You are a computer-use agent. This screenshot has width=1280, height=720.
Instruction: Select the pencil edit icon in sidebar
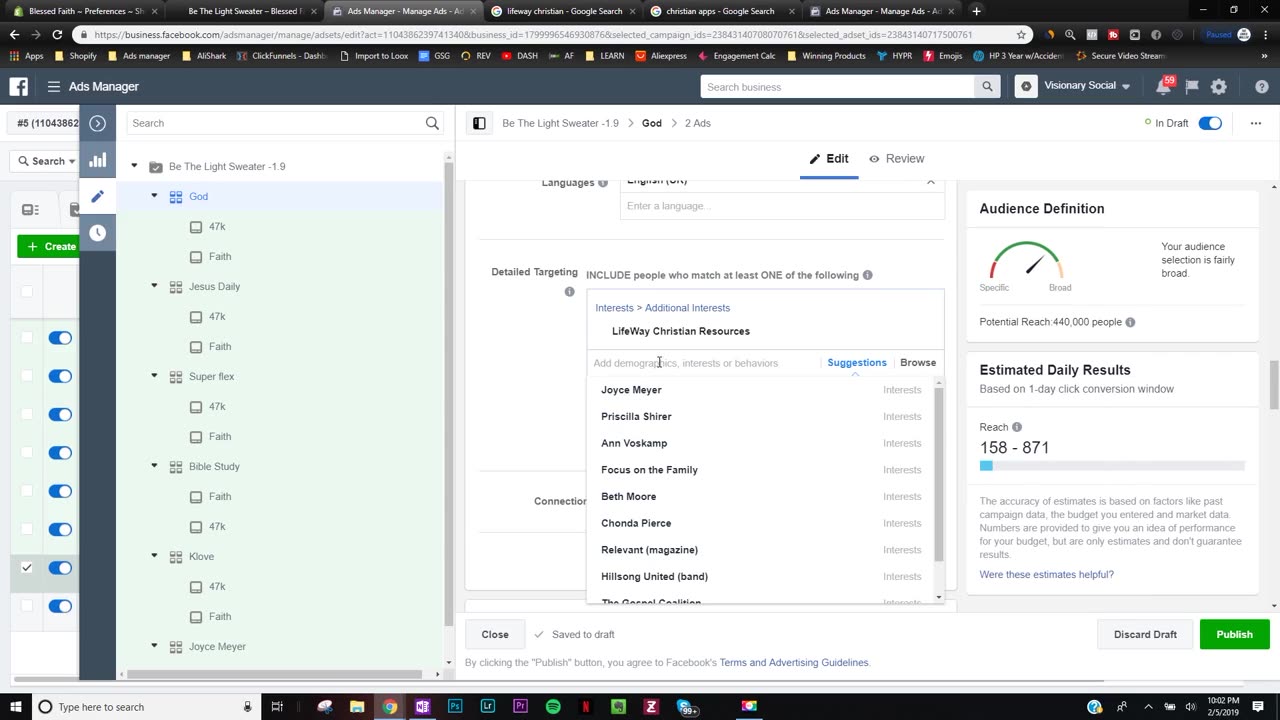pos(97,196)
